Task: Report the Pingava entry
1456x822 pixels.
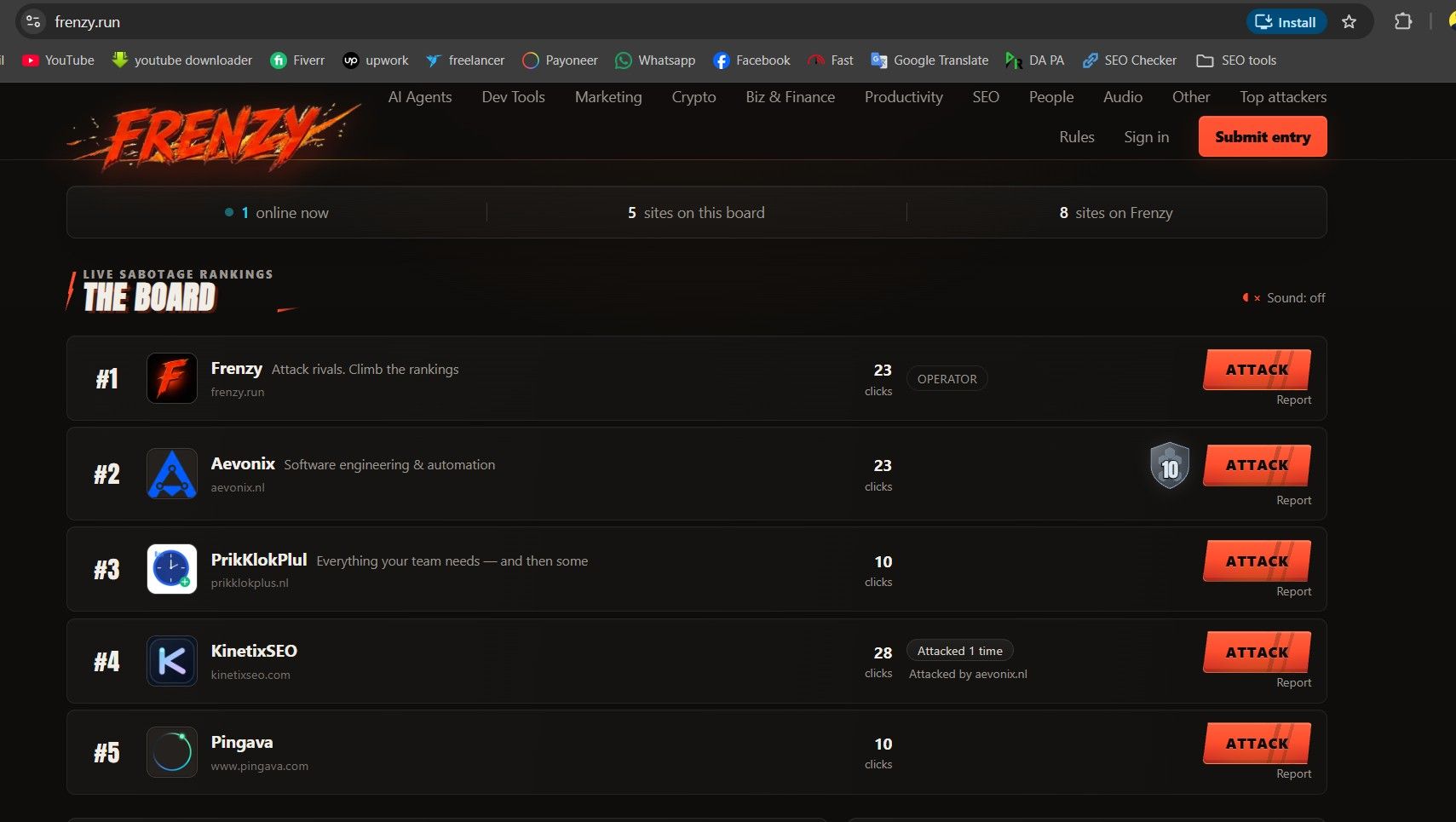Action: pos(1293,774)
